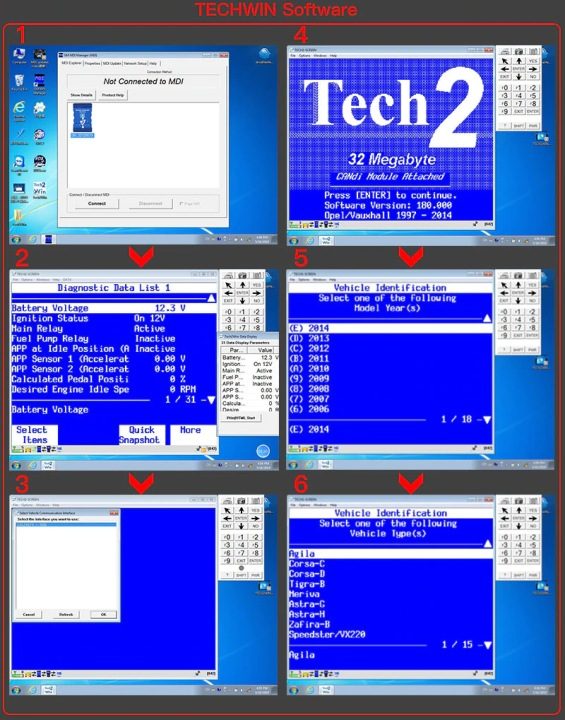Viewport: 565px width, 720px height.
Task: Toggle the checkbox beside Disconnect in MDI Manager
Action: (x=181, y=204)
